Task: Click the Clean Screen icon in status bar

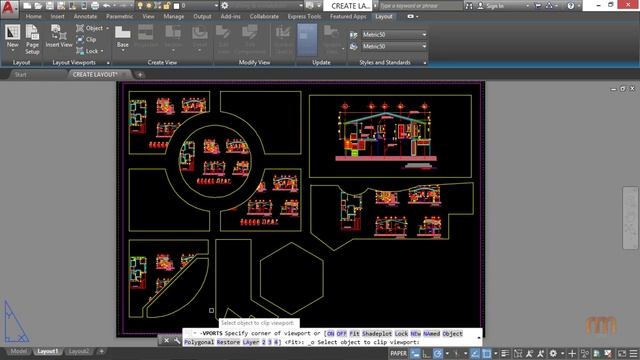Action: (x=622, y=353)
